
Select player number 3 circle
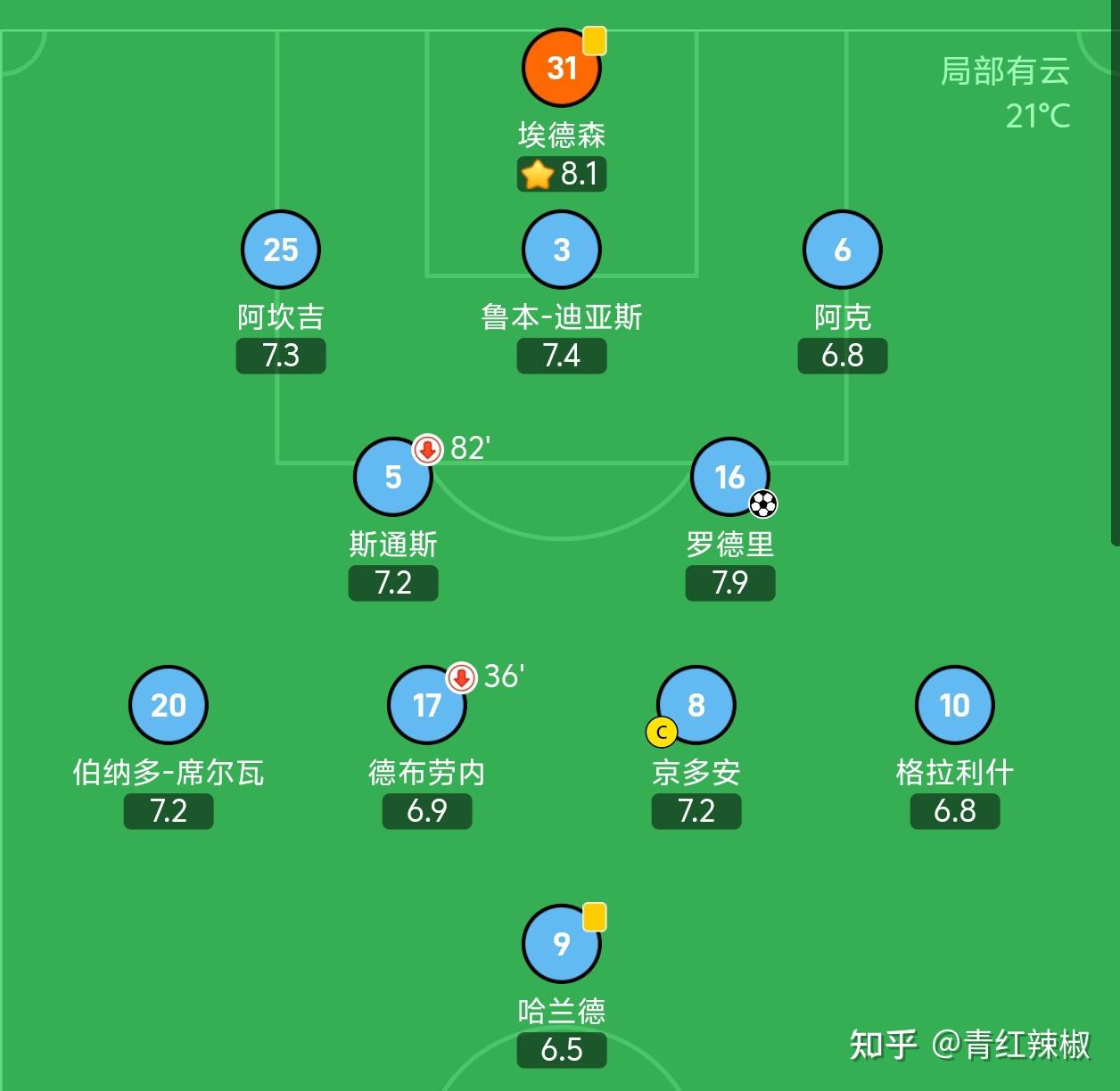[x=562, y=250]
